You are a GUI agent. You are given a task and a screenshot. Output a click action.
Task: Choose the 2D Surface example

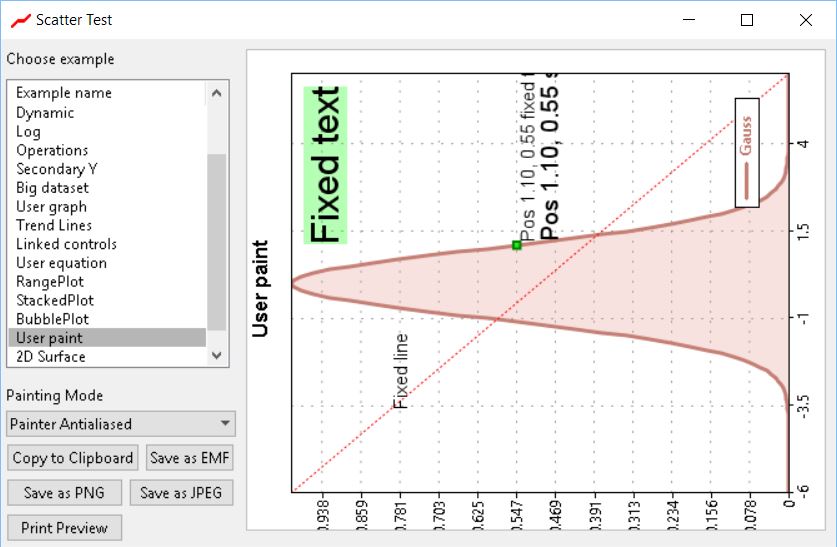[51, 357]
